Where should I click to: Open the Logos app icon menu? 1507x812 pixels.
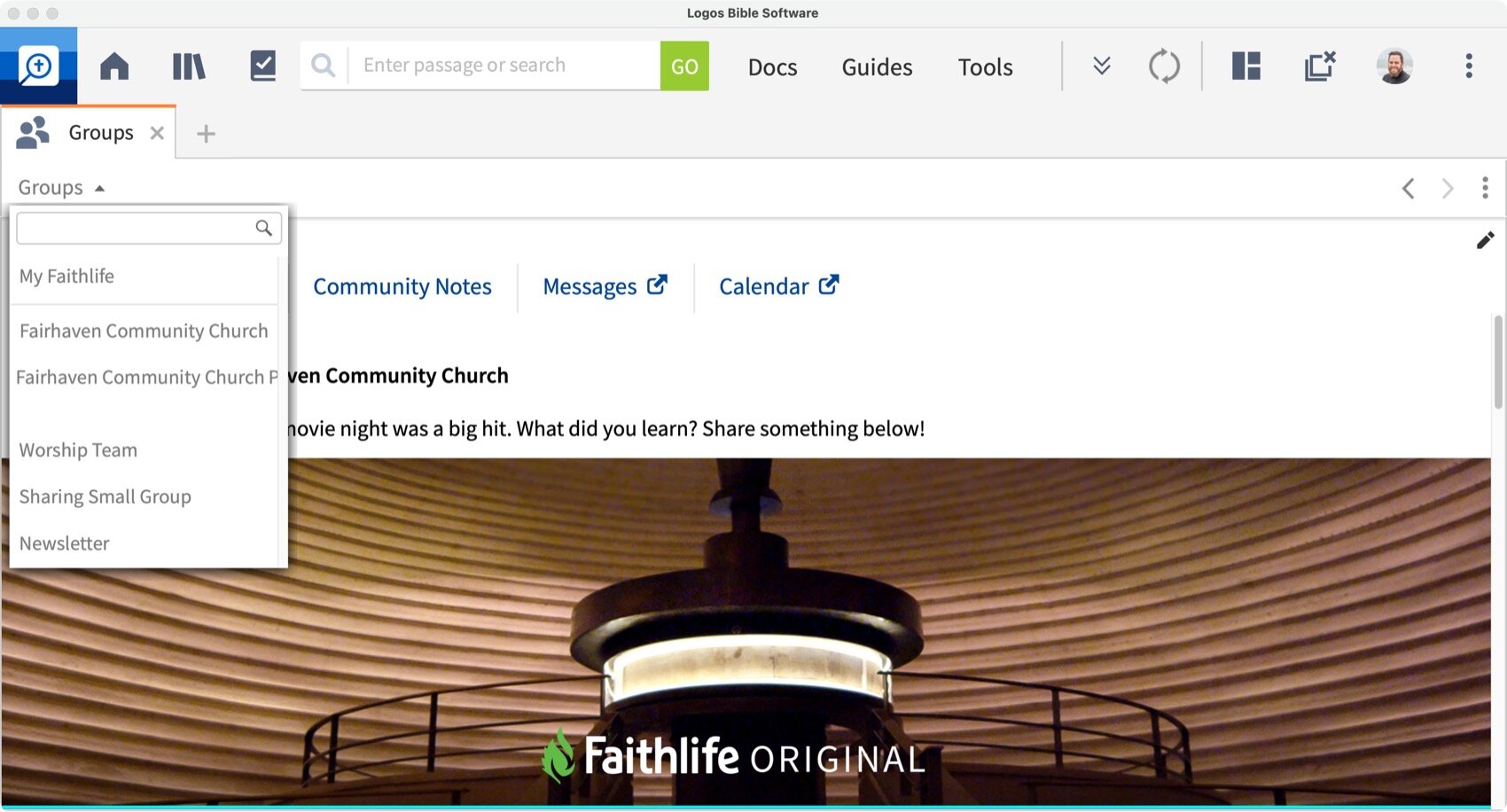pos(38,66)
